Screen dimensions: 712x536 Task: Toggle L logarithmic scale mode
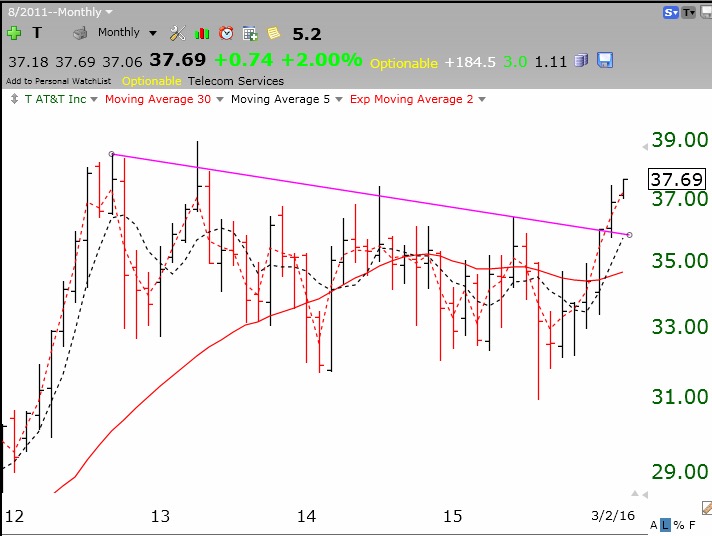click(665, 526)
